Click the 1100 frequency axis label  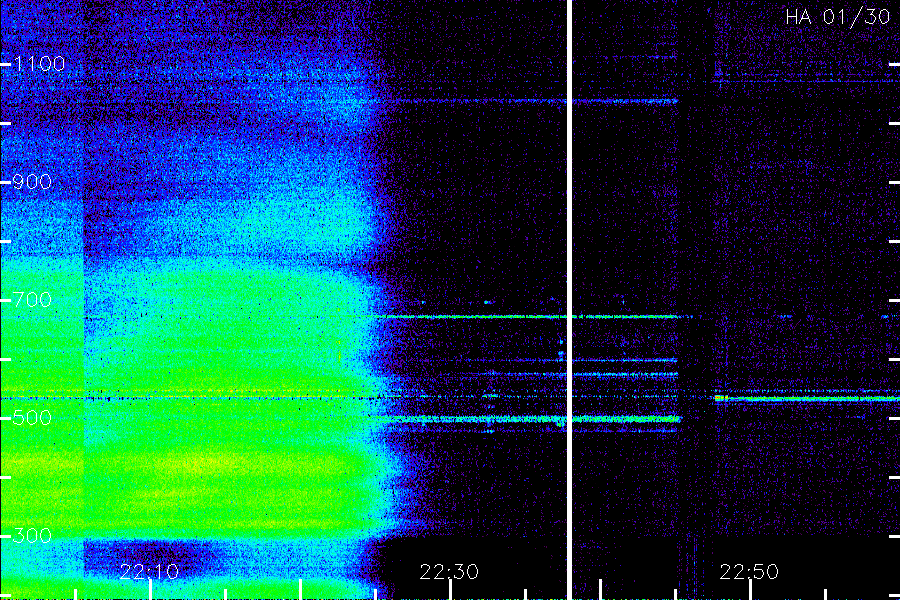40,64
